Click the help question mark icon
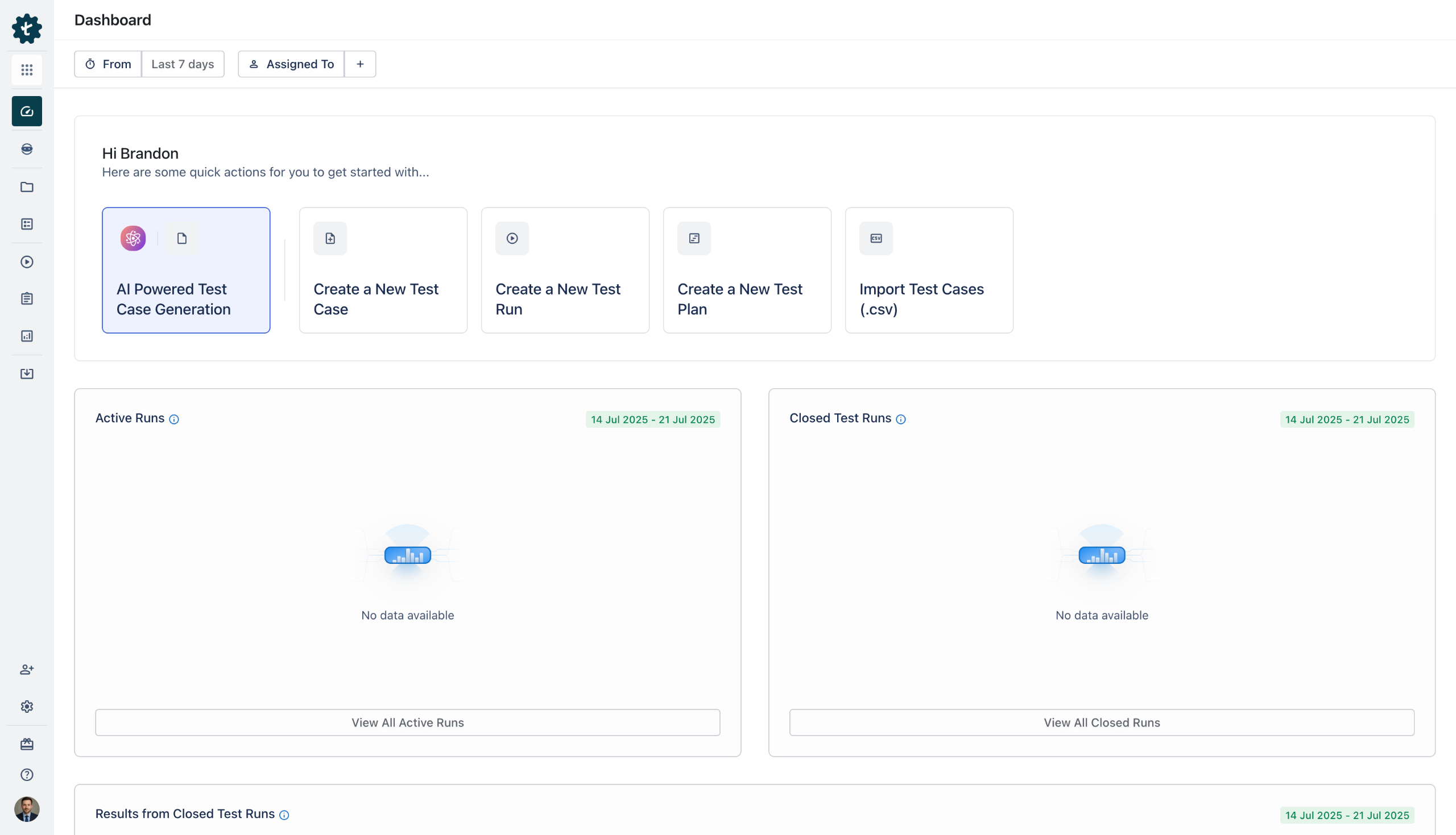 [x=27, y=775]
